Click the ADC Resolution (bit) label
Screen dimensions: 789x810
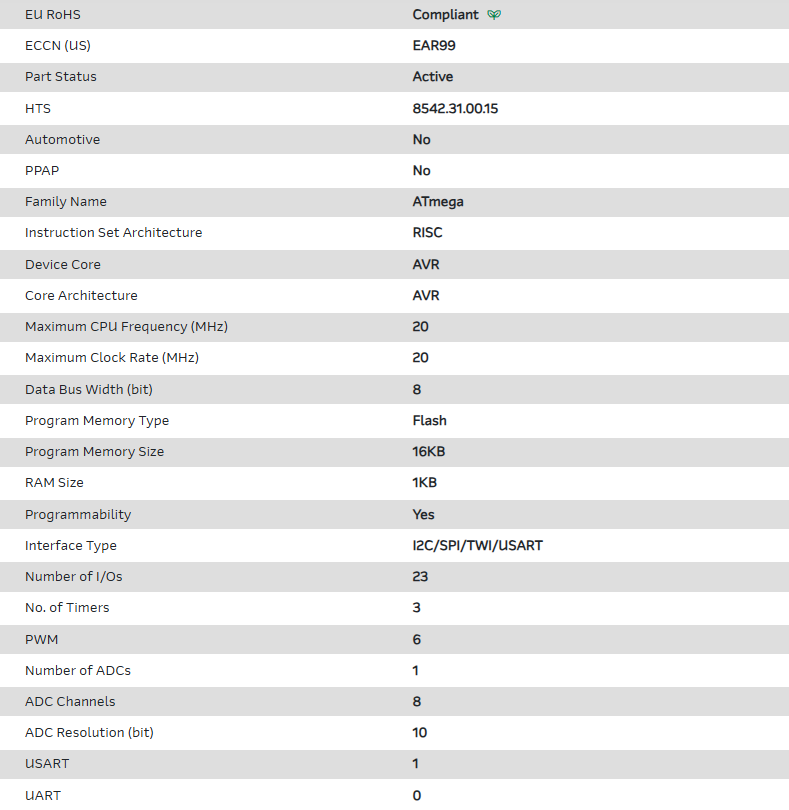pos(89,733)
